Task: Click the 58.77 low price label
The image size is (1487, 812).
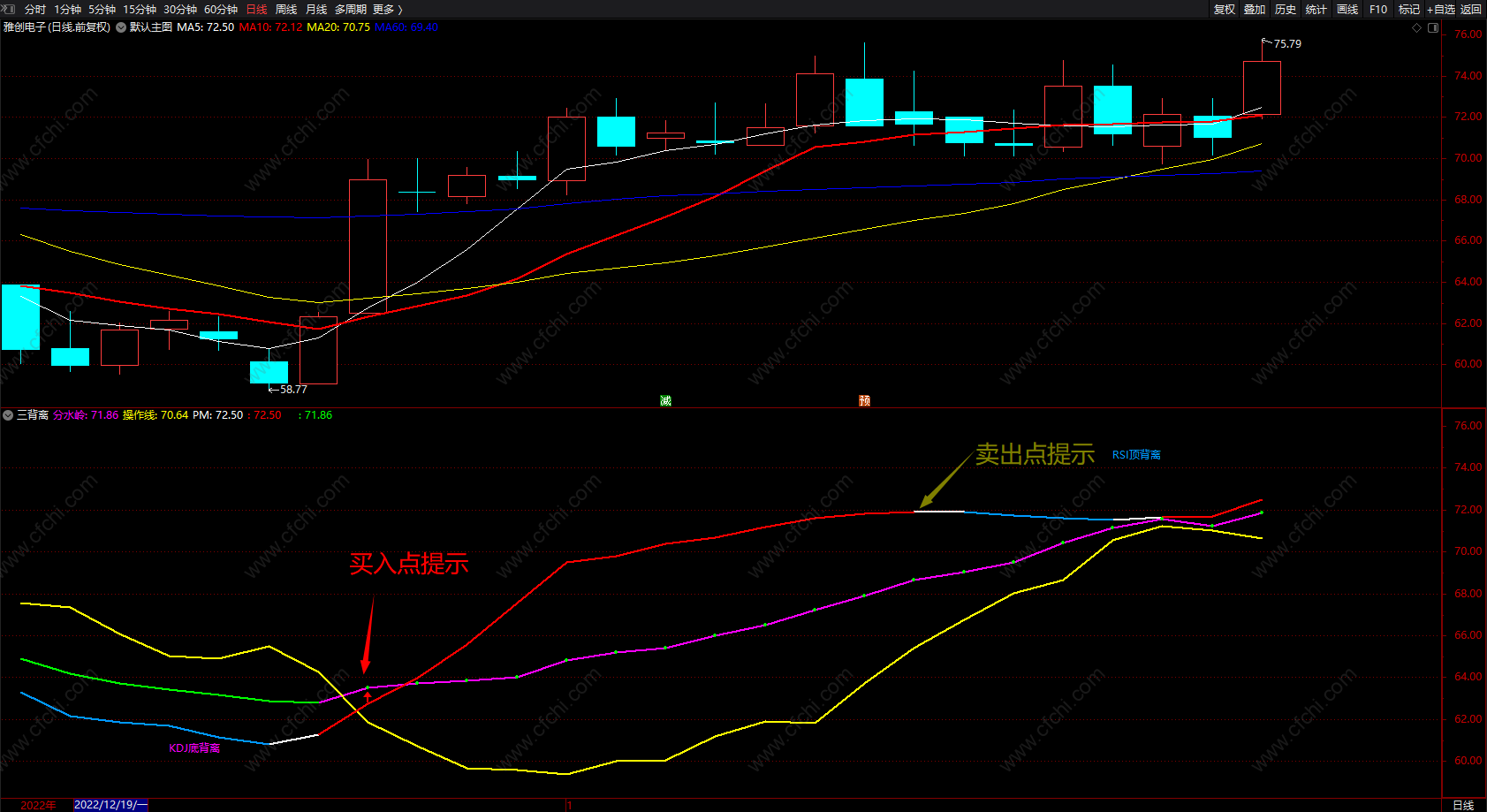Action: pyautogui.click(x=293, y=390)
